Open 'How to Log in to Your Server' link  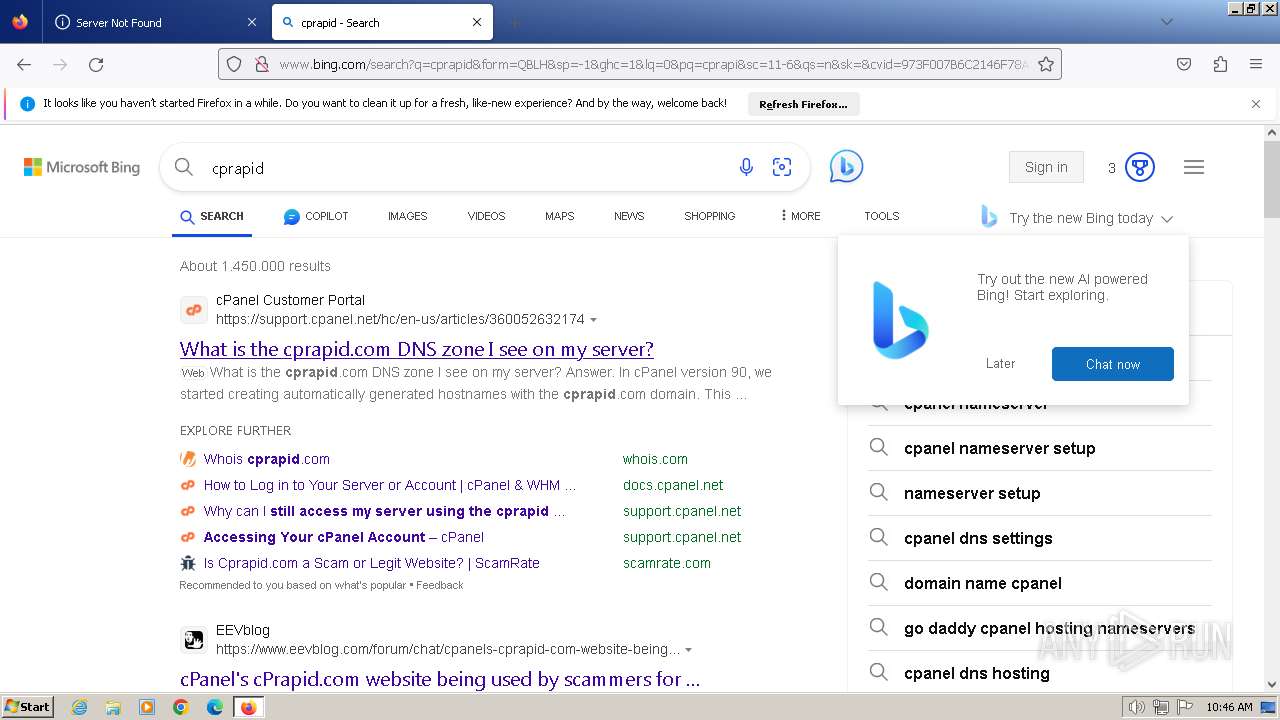click(x=390, y=485)
